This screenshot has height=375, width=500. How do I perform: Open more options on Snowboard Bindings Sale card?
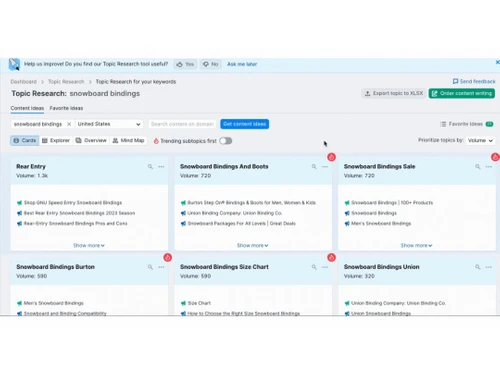489,166
